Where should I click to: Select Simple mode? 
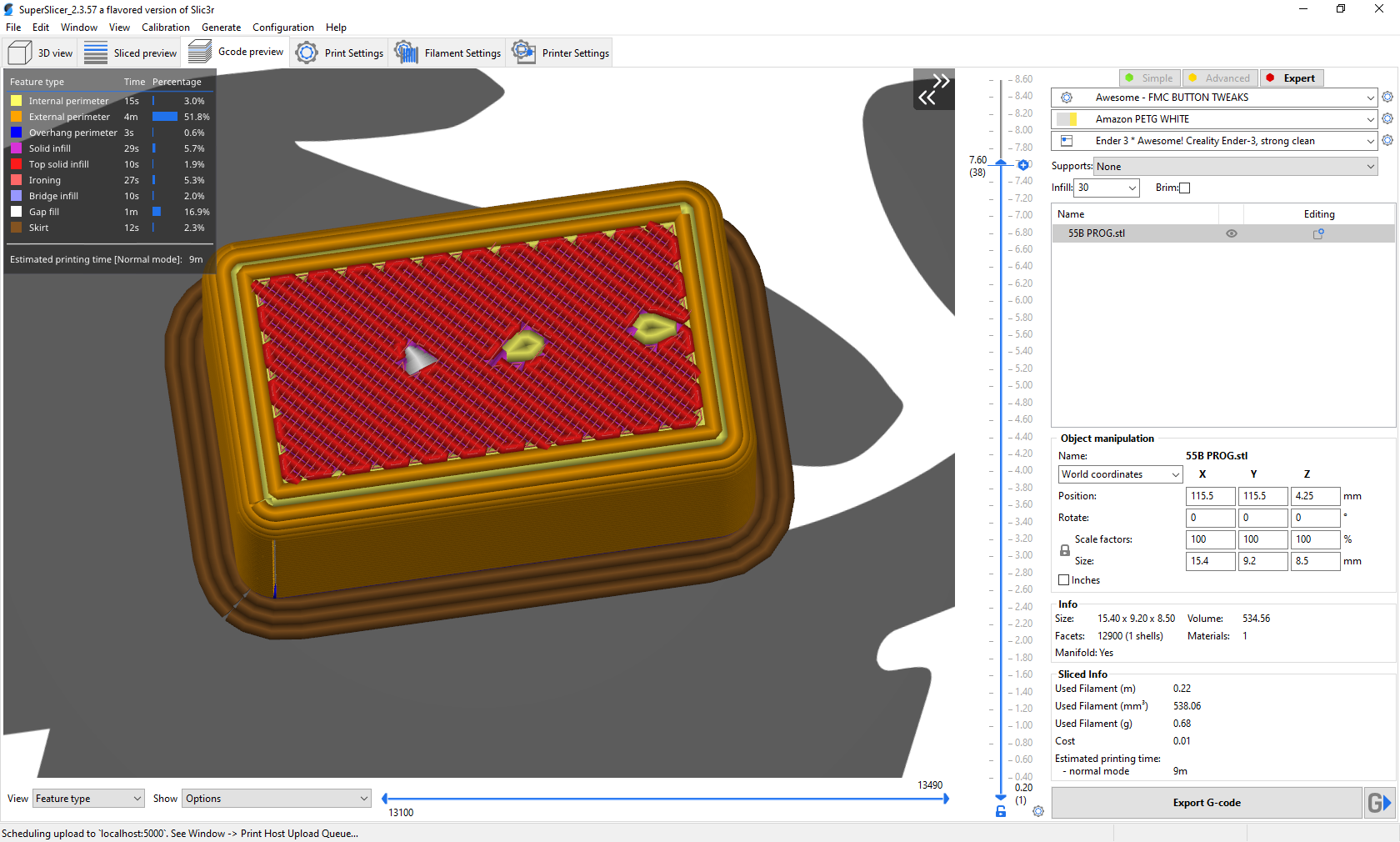pos(1149,78)
